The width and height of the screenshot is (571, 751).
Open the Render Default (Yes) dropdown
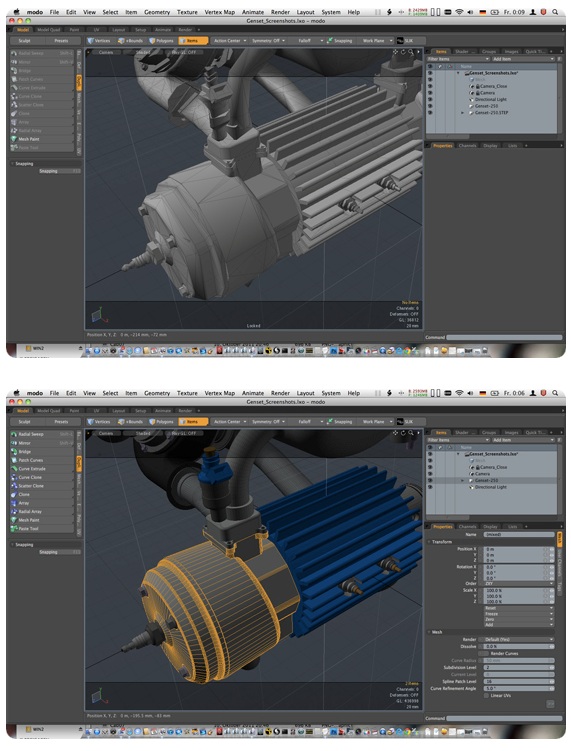coord(519,639)
